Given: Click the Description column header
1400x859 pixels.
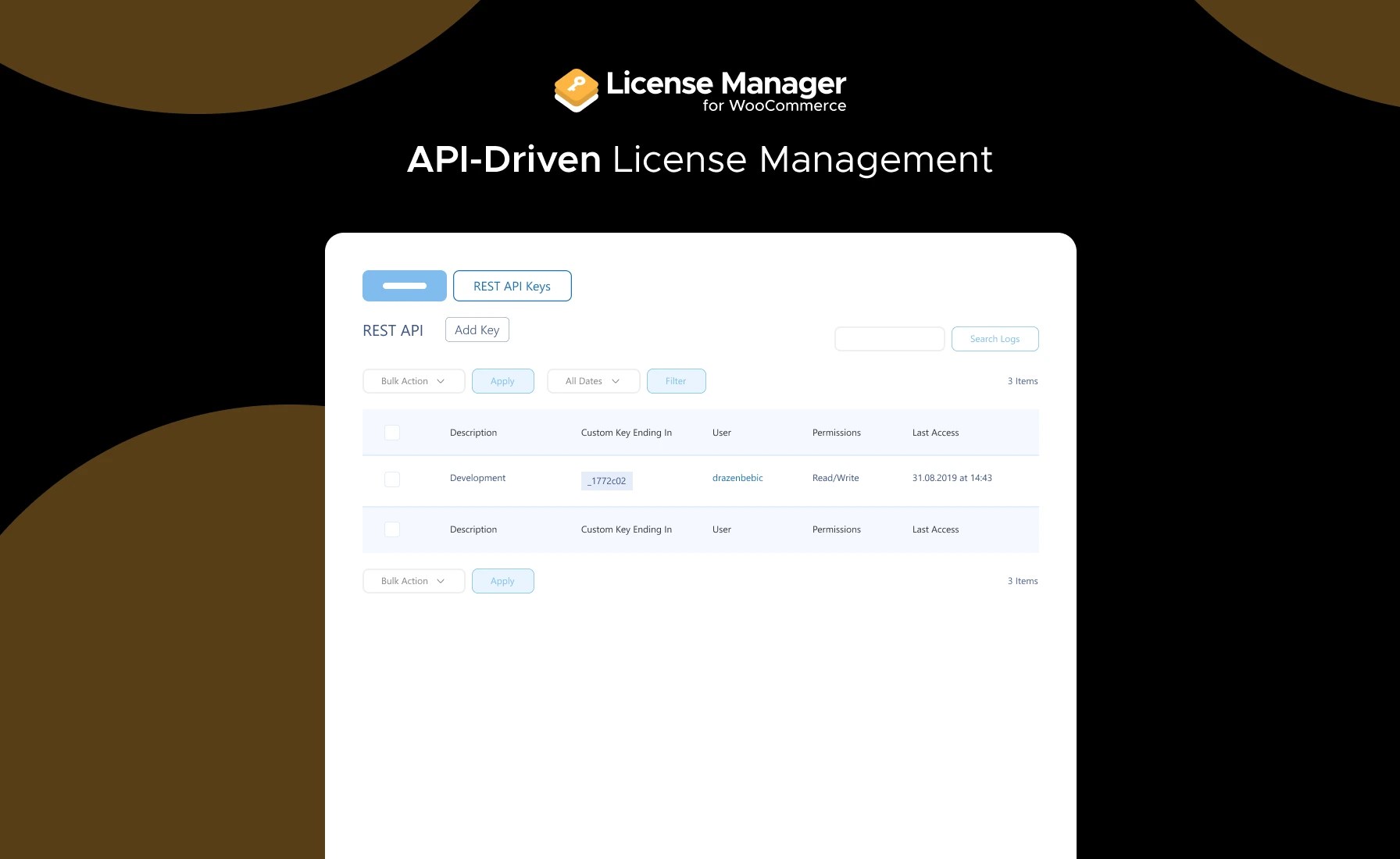Looking at the screenshot, I should pyautogui.click(x=473, y=432).
